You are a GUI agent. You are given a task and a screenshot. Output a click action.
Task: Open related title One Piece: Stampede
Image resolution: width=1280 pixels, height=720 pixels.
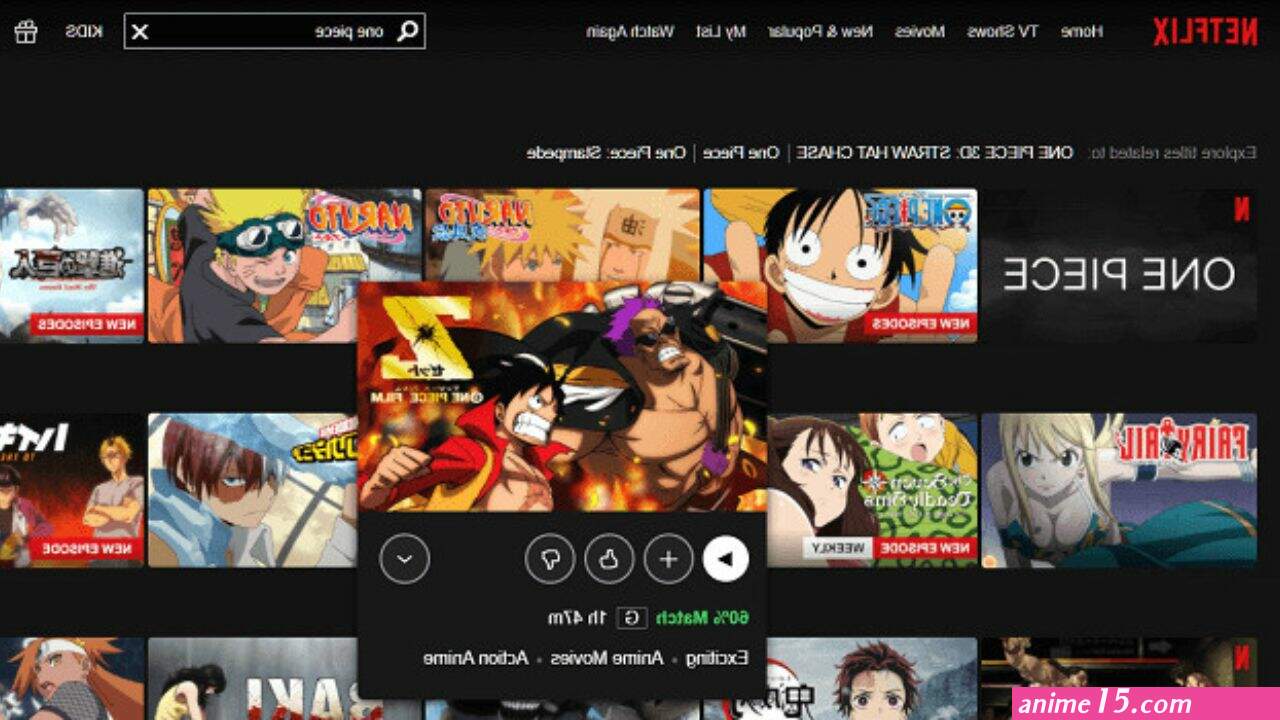[x=606, y=153]
